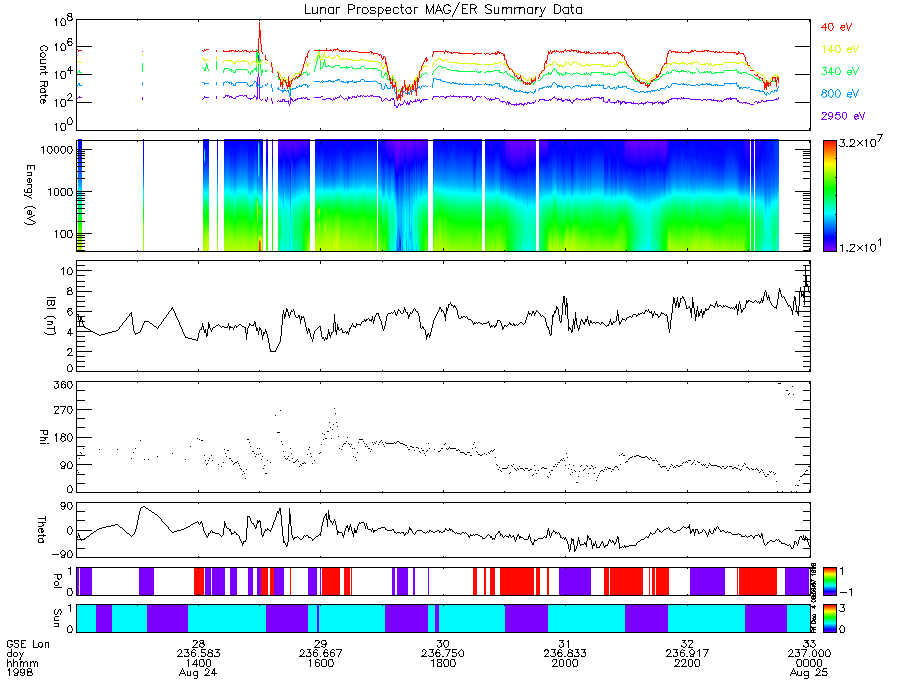Click the Sun panel color scale bar
Image resolution: width=900 pixels, height=700 pixels.
(x=829, y=618)
